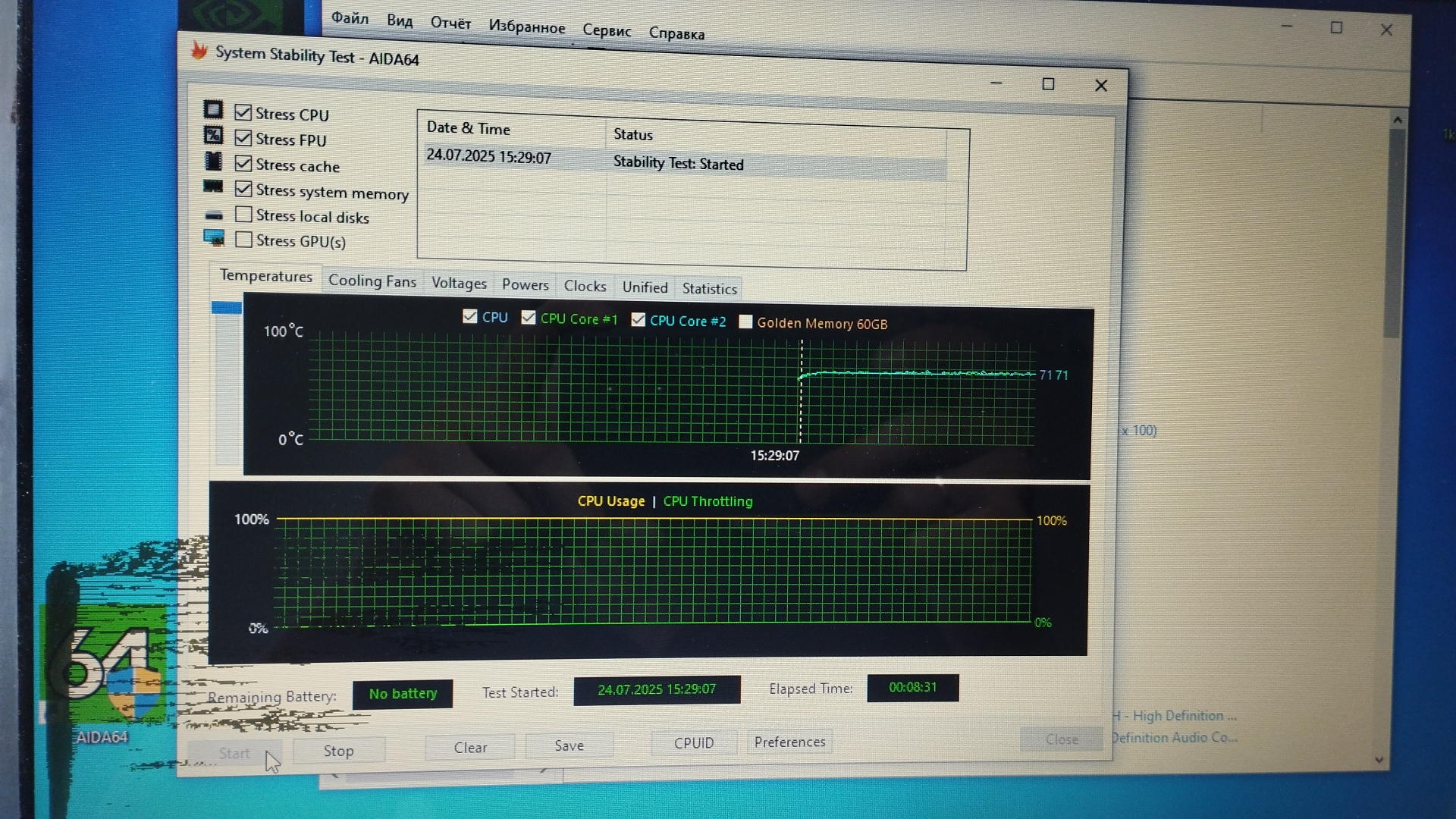This screenshot has height=819, width=1456.
Task: Open the Сервис menu
Action: click(x=607, y=30)
